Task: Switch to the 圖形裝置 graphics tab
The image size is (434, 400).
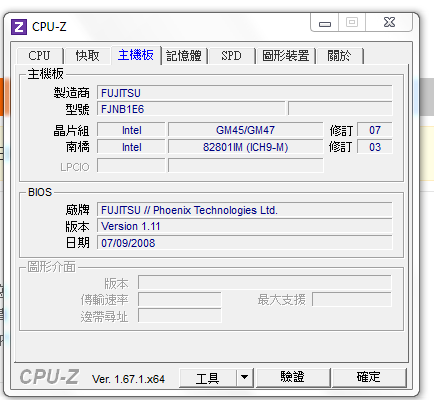Action: pos(286,56)
